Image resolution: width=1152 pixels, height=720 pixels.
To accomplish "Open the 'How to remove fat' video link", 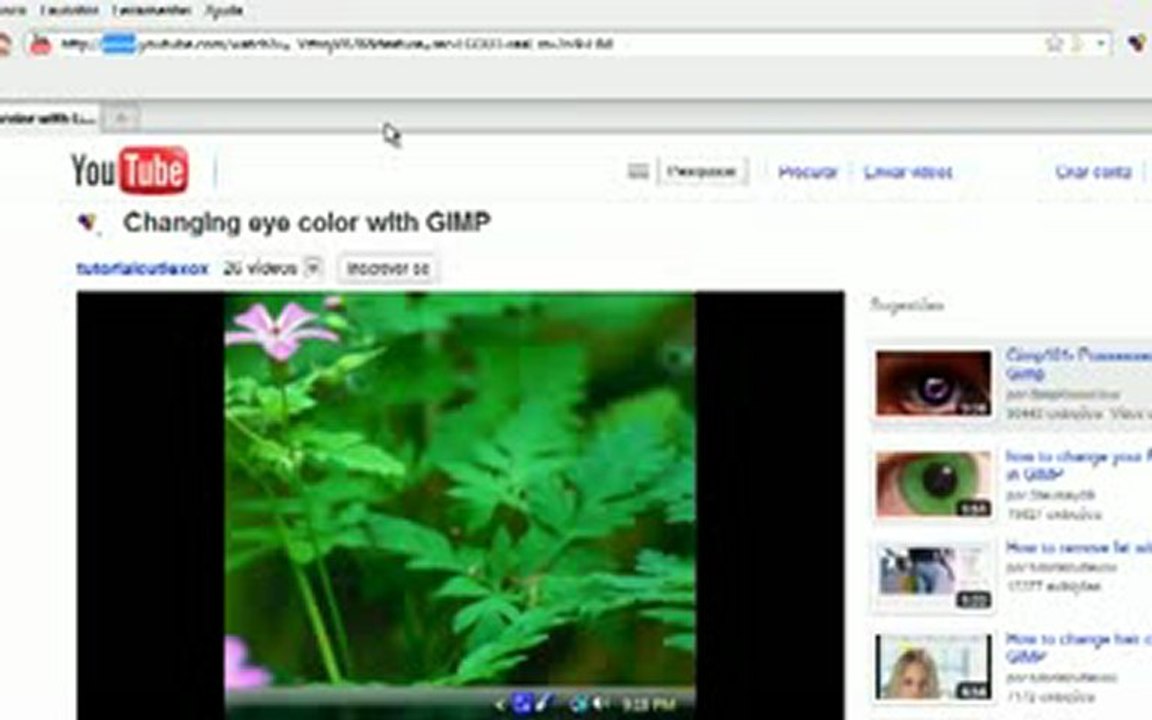I will (x=1079, y=548).
